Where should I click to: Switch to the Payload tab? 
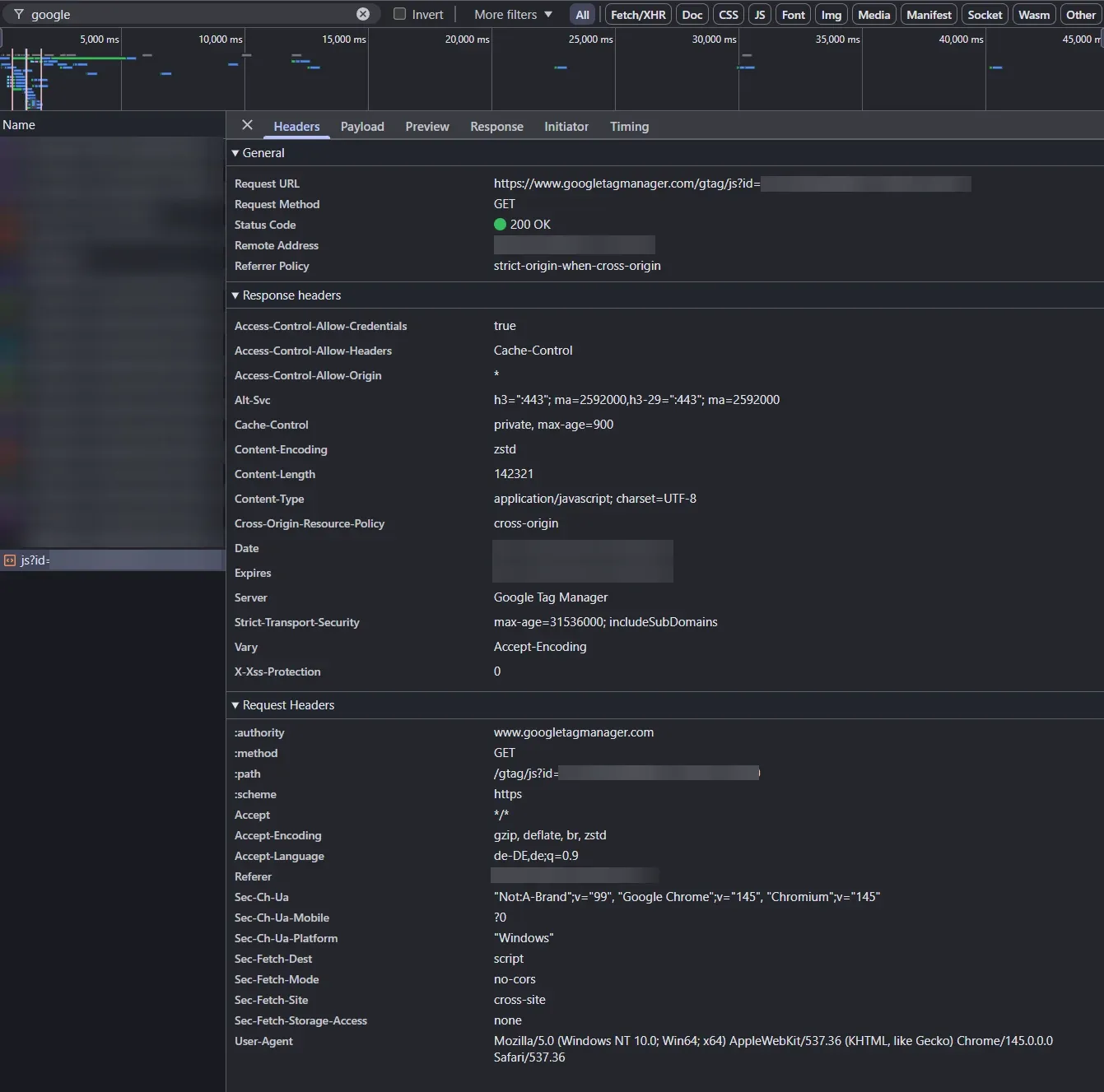[x=362, y=126]
